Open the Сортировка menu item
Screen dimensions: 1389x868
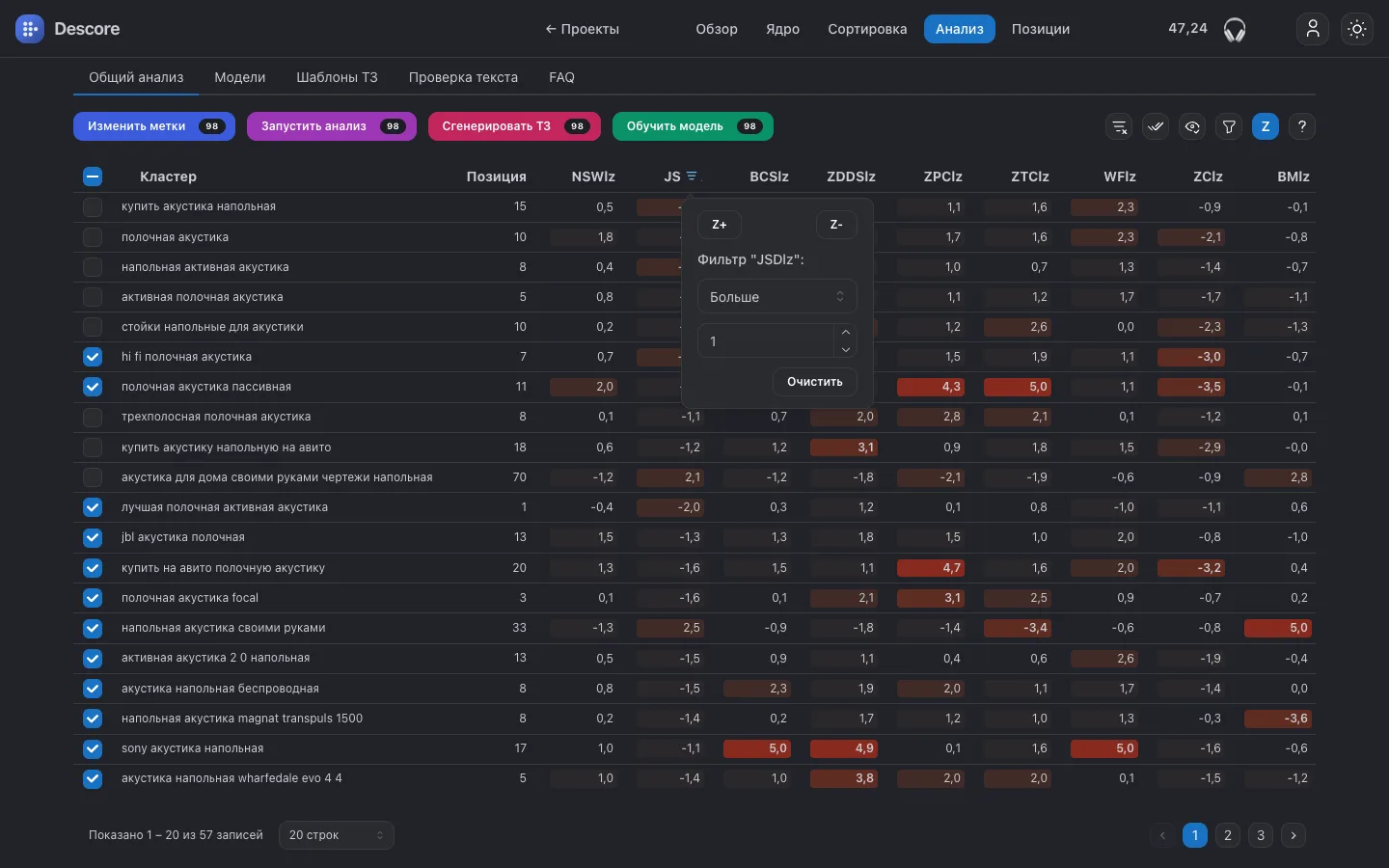[867, 29]
